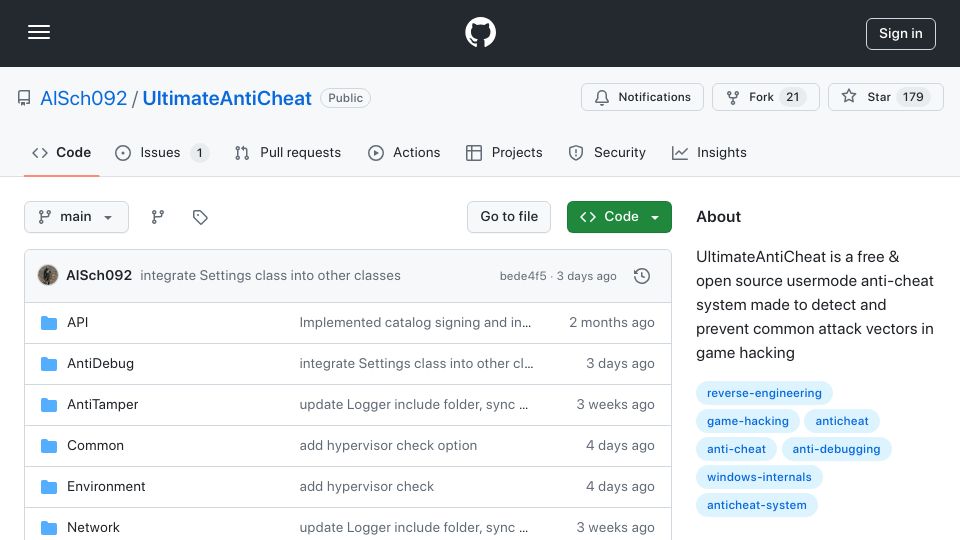
Task: Select the reverse-engineering topic tag
Action: (764, 393)
